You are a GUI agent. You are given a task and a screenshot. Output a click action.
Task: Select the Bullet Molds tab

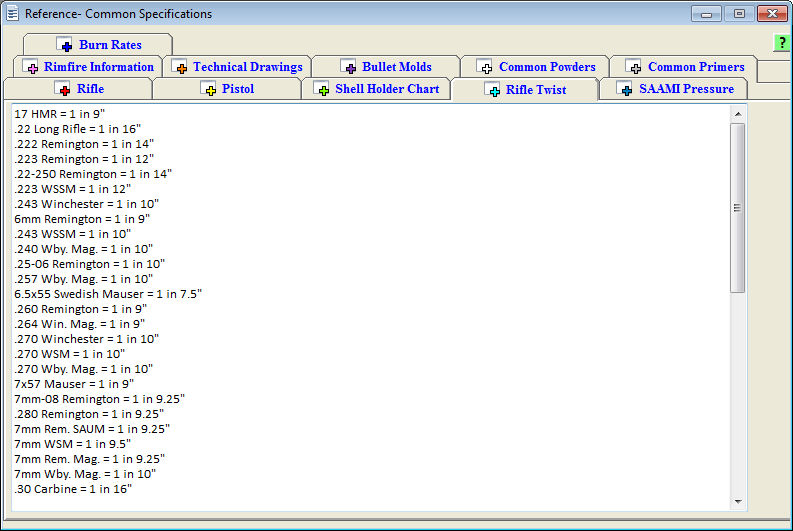coord(386,66)
